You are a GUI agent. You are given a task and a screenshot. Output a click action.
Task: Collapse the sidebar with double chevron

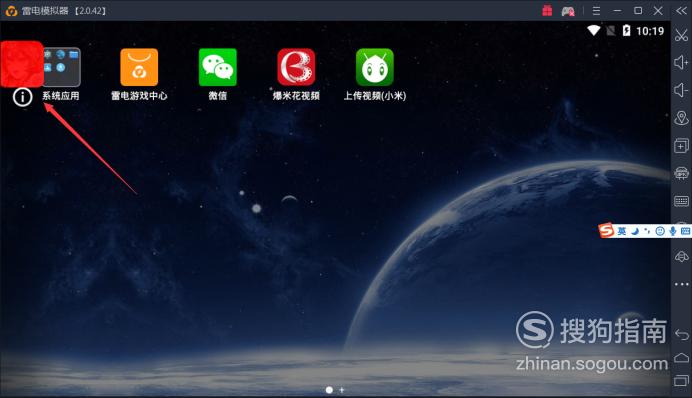(x=681, y=11)
